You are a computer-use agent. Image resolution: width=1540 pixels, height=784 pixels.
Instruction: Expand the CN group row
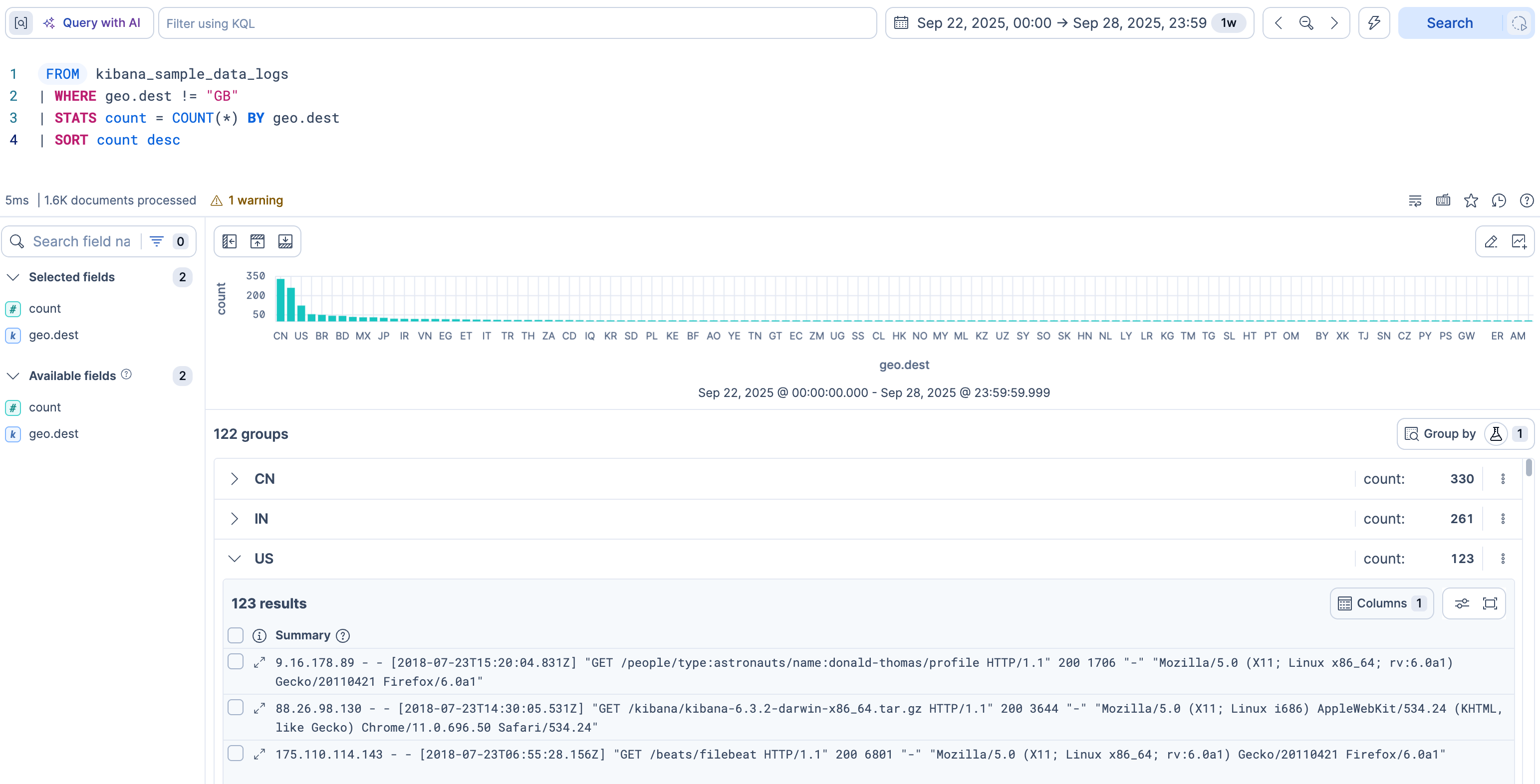pos(235,479)
